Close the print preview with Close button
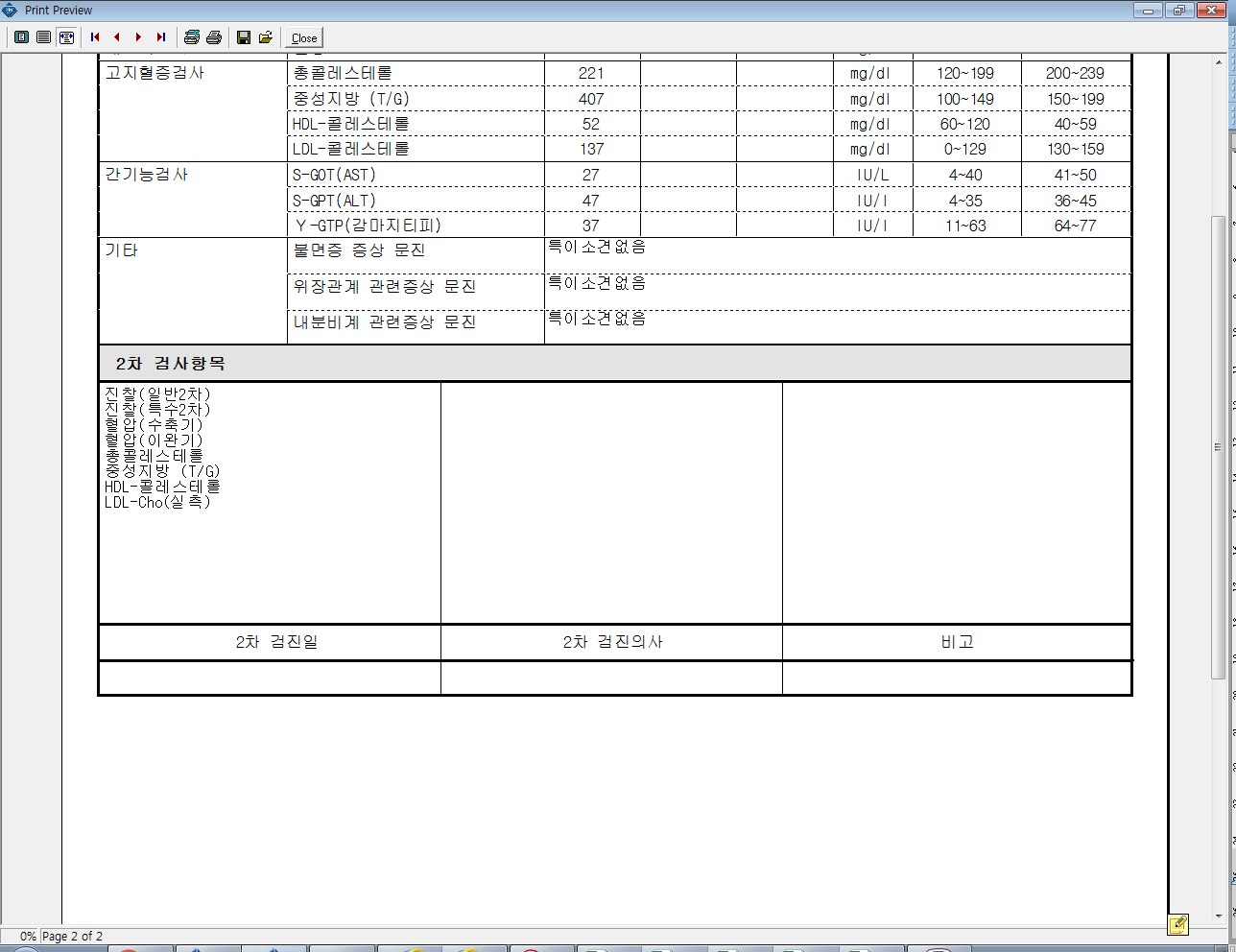Image resolution: width=1236 pixels, height=952 pixels. point(304,38)
